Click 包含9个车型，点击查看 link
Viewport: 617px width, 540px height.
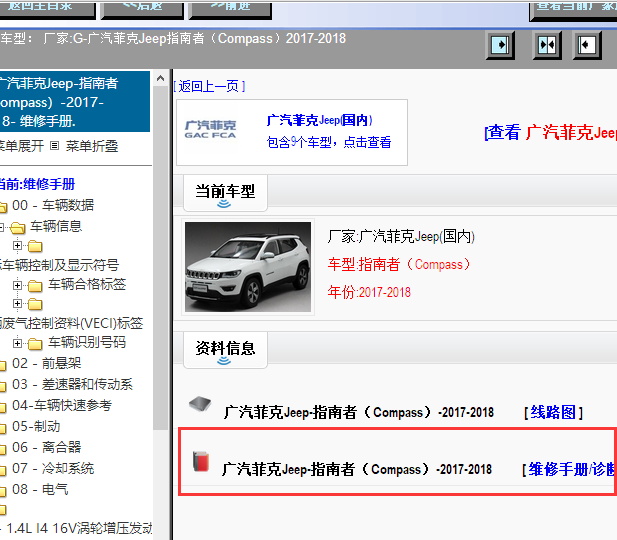329,142
